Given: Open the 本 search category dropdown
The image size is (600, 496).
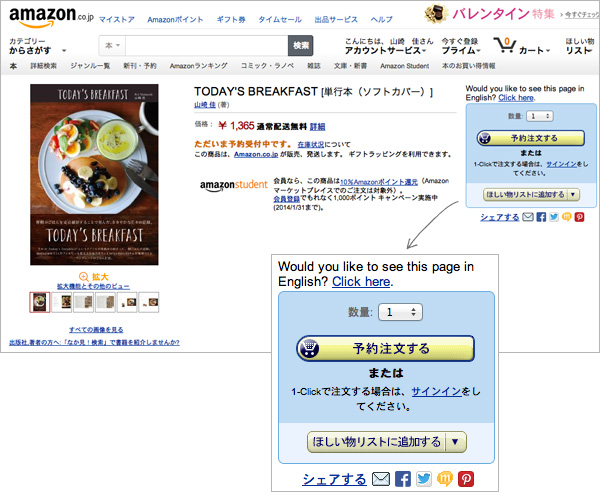Looking at the screenshot, I should click(112, 46).
